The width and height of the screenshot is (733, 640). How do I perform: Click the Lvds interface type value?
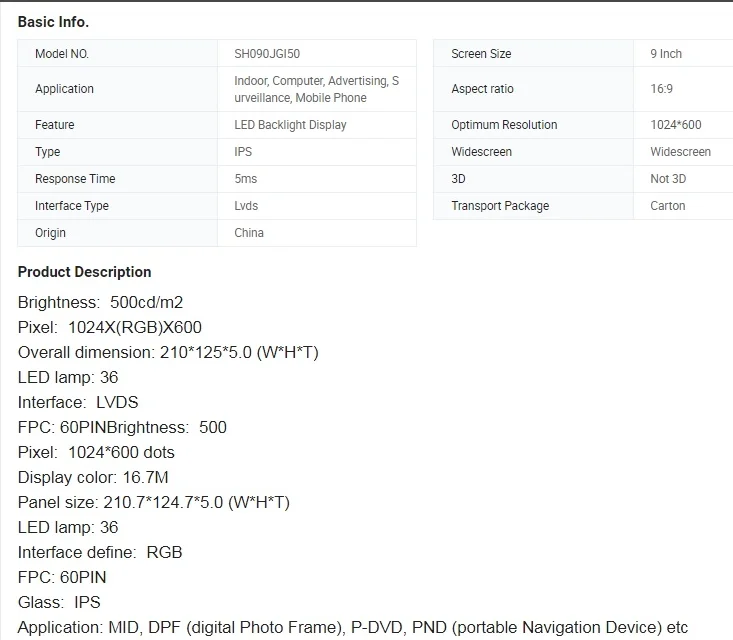[x=246, y=206]
